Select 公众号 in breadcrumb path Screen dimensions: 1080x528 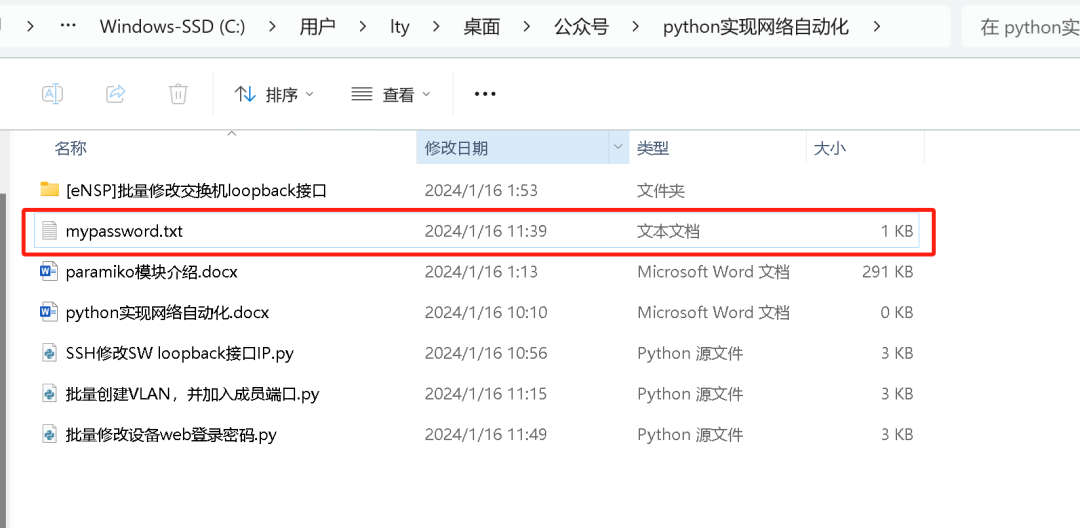[581, 27]
